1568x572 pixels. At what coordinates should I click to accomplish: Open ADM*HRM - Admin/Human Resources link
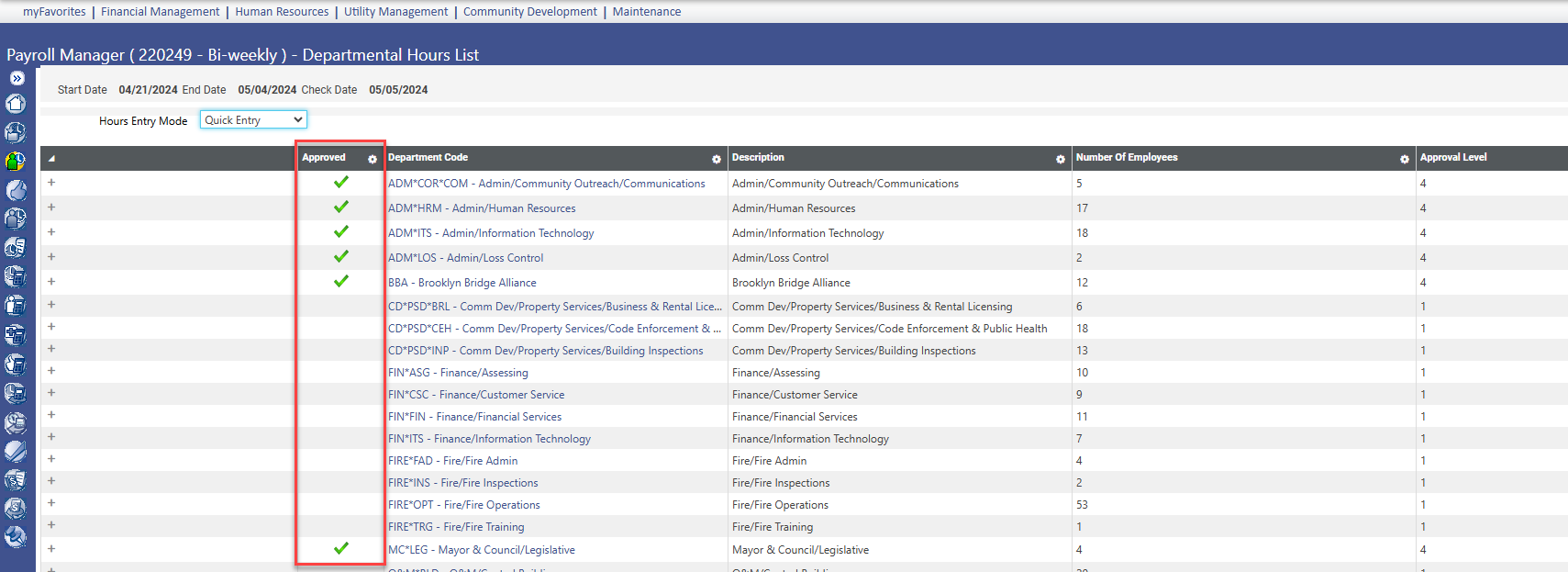[x=482, y=208]
